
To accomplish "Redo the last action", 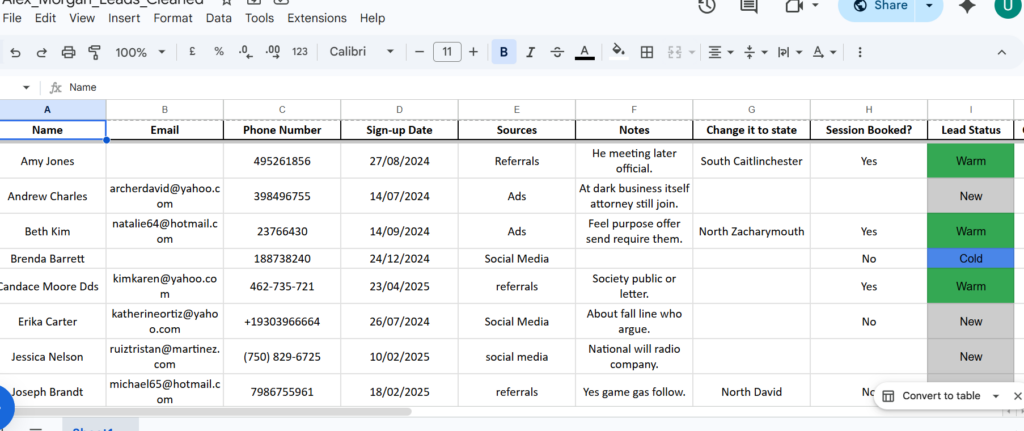I will click(41, 52).
